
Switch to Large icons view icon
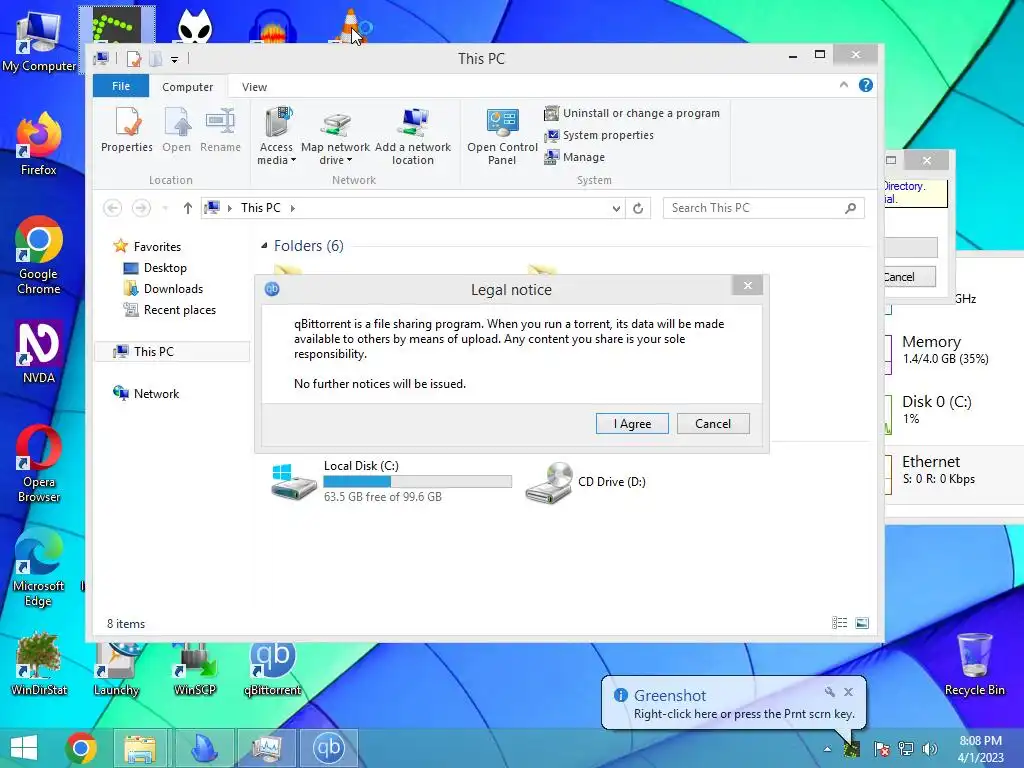862,623
